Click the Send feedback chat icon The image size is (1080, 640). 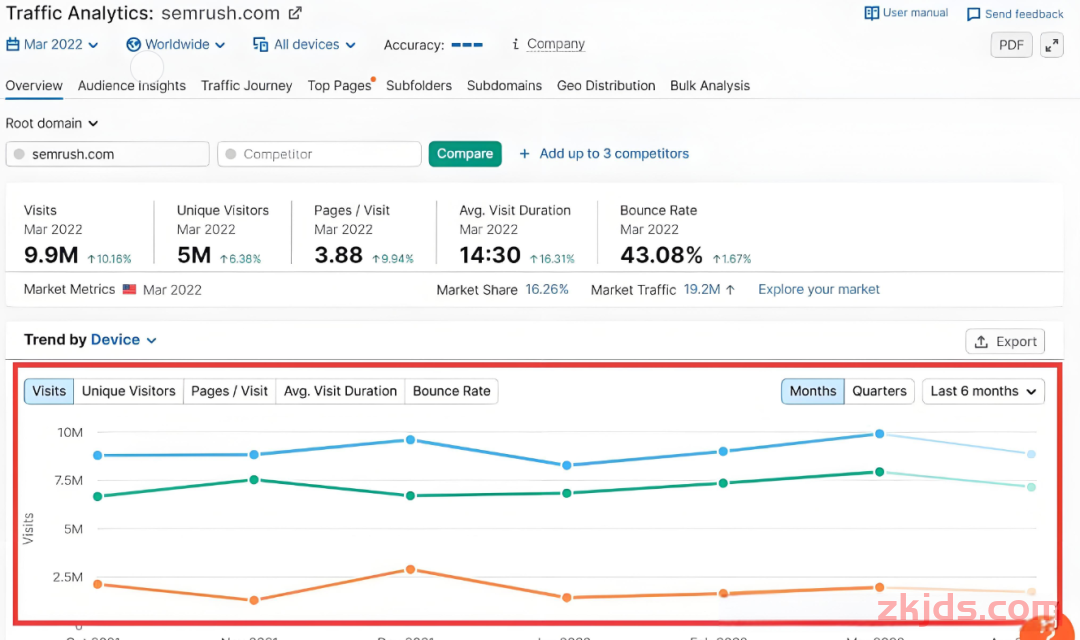[973, 14]
